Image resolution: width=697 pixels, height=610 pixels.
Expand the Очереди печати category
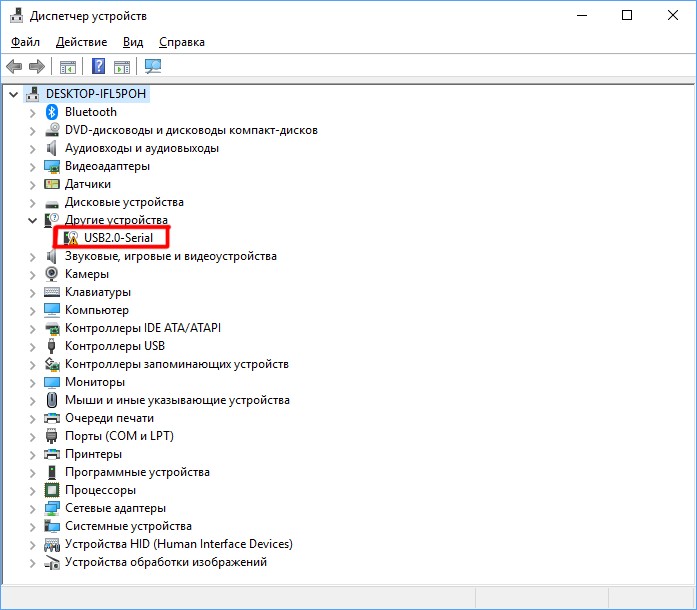coord(32,419)
